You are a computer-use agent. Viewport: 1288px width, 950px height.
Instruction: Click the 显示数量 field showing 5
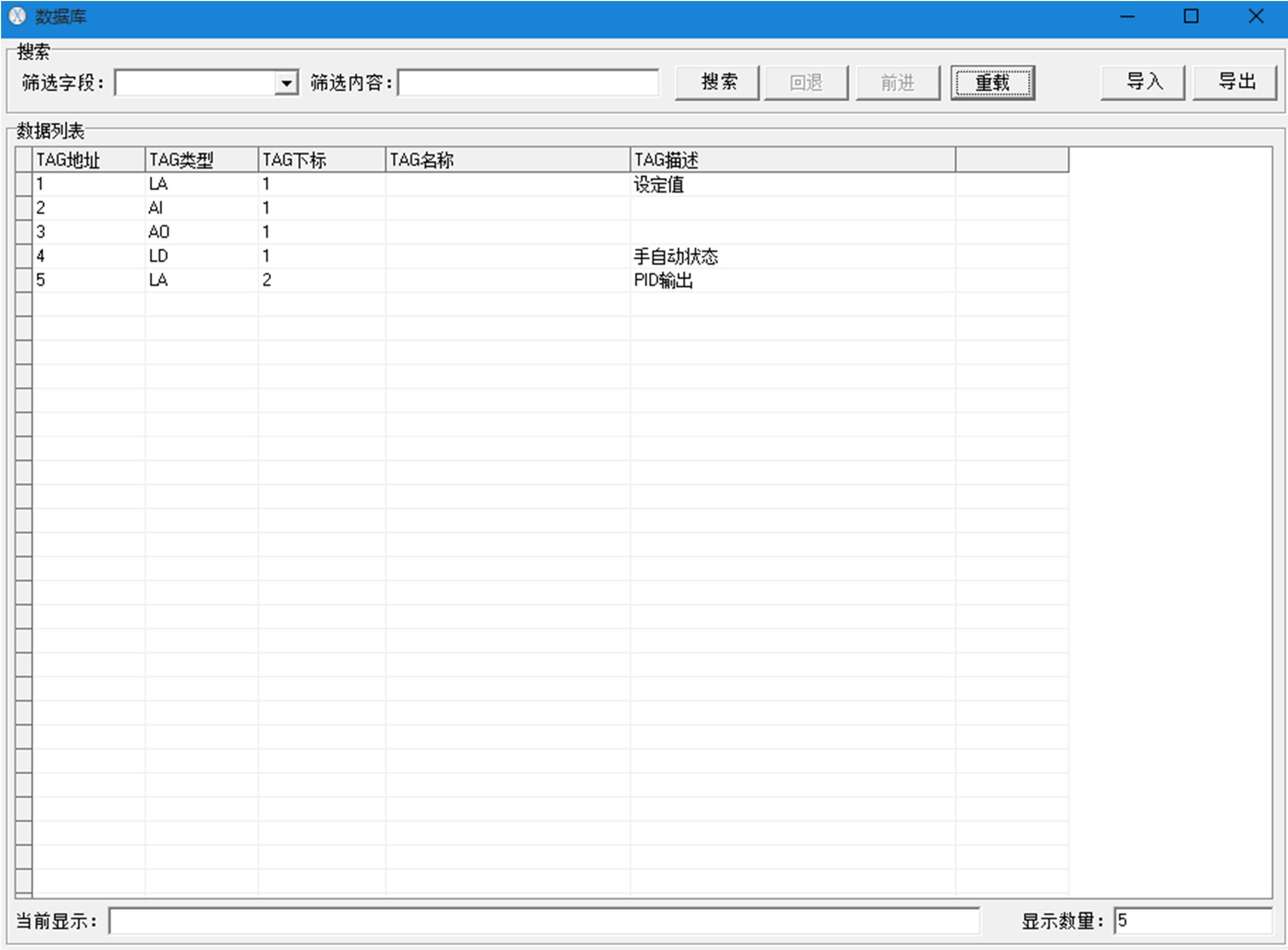coord(1192,921)
